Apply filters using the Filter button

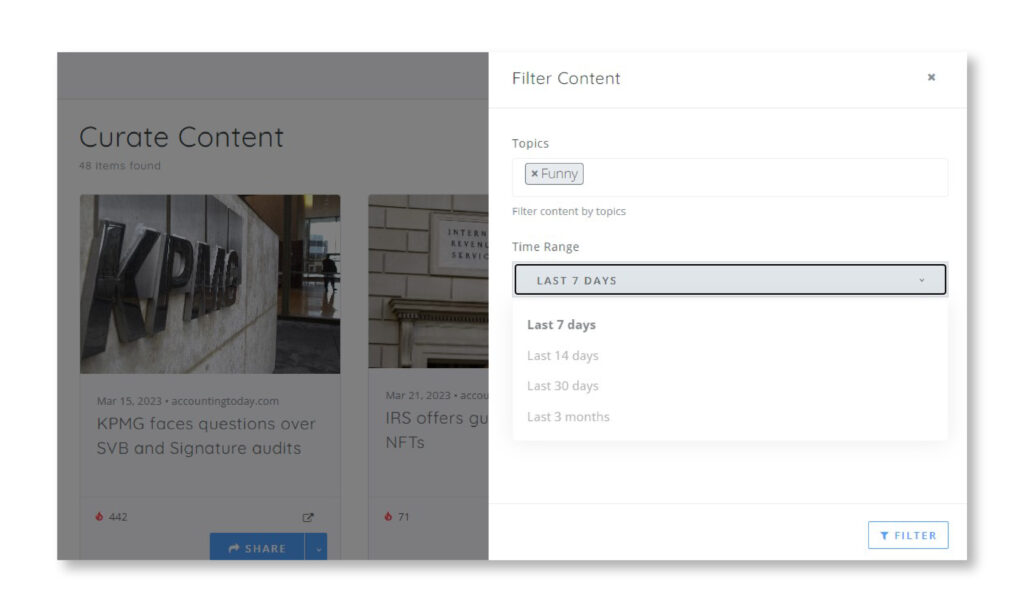tap(908, 535)
